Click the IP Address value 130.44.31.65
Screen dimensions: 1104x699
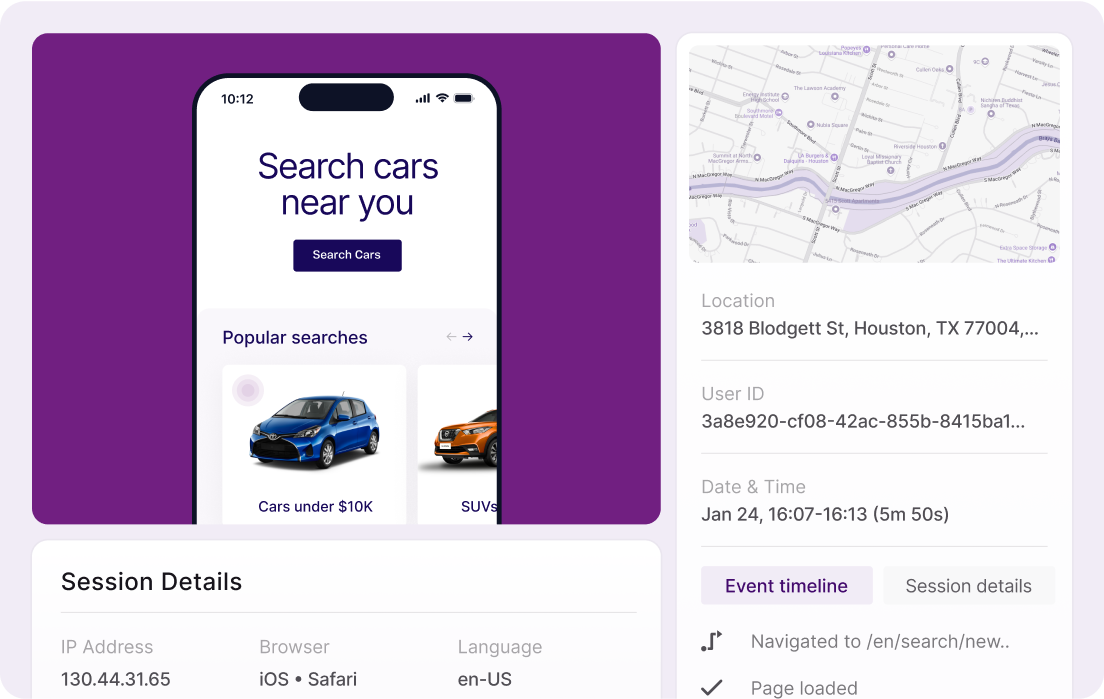point(115,679)
